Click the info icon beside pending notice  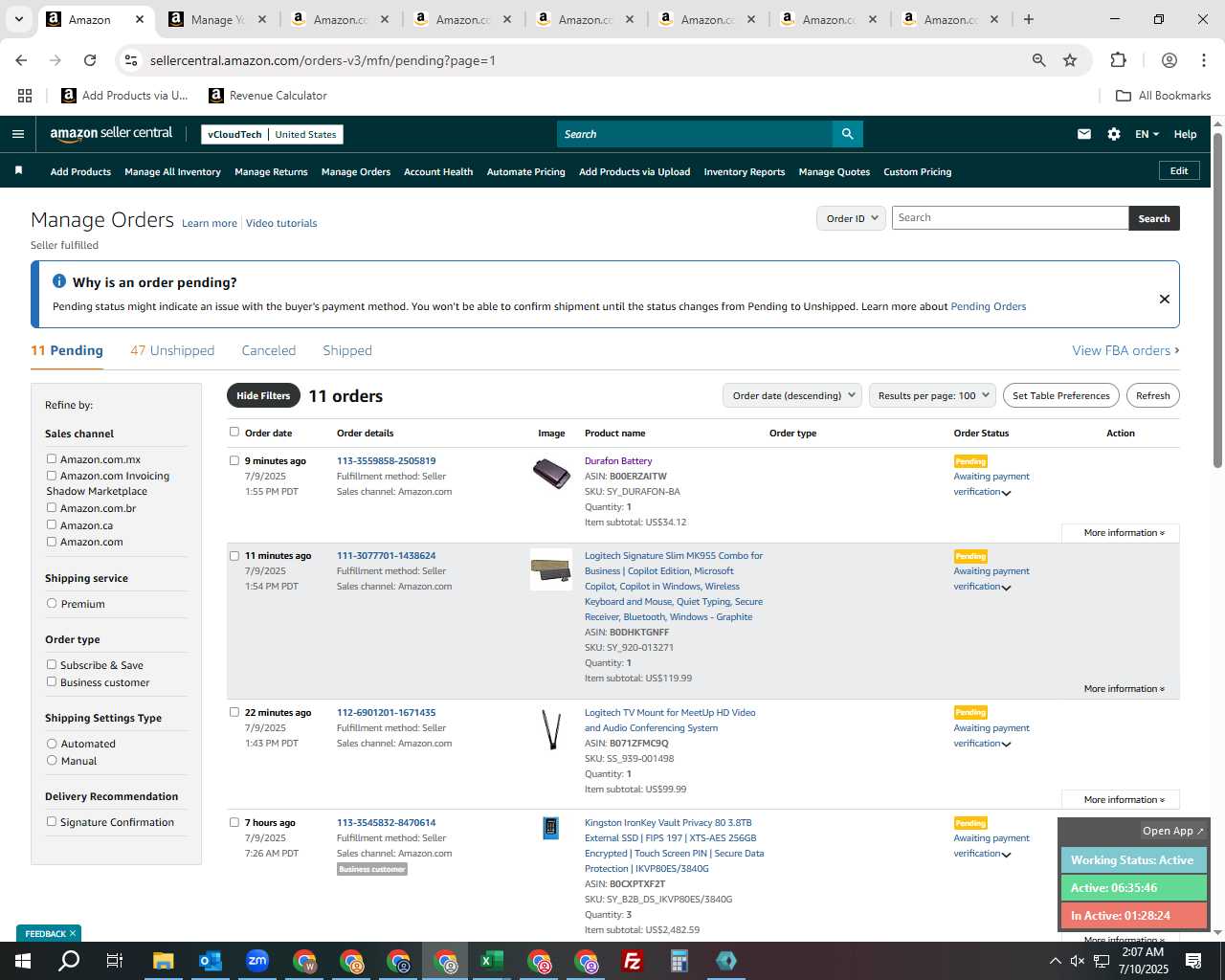[x=59, y=281]
